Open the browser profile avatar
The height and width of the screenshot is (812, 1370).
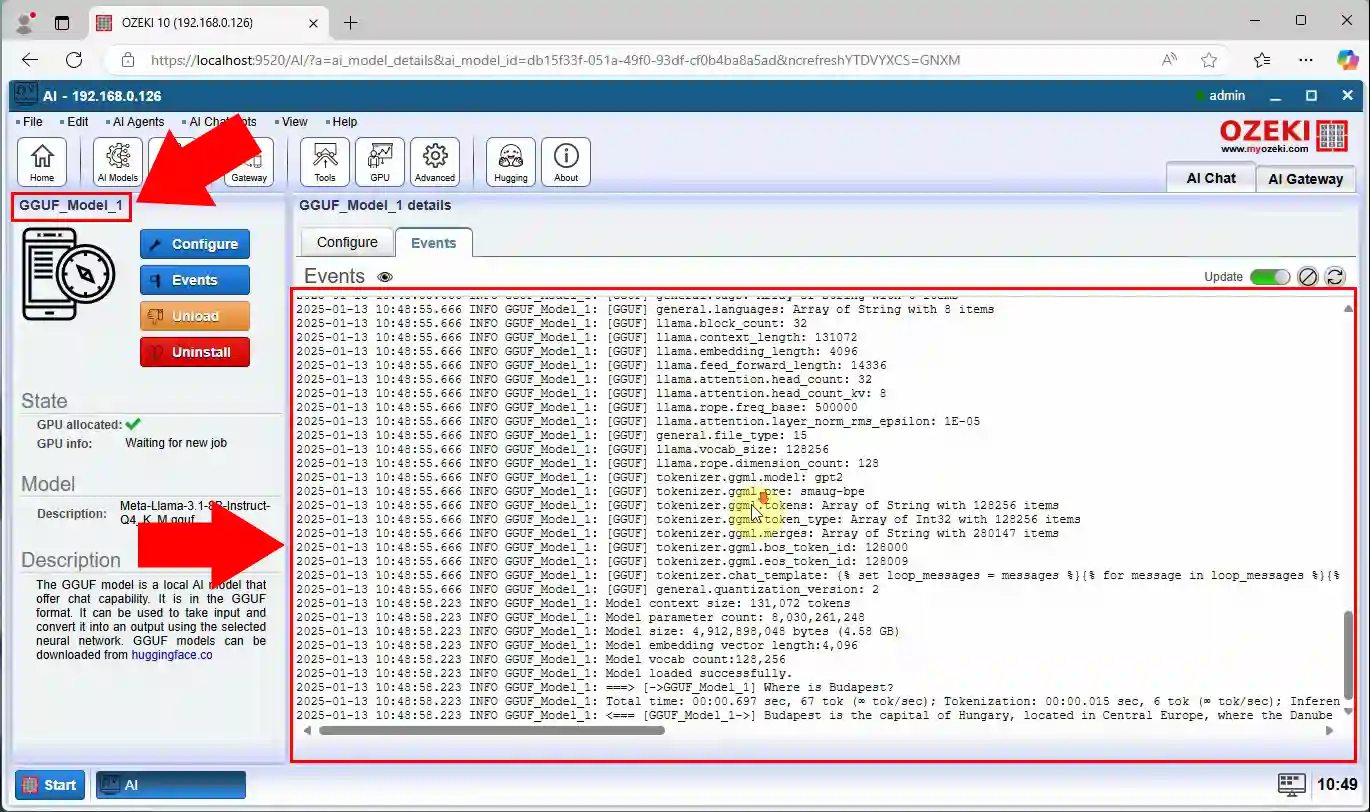pos(25,22)
